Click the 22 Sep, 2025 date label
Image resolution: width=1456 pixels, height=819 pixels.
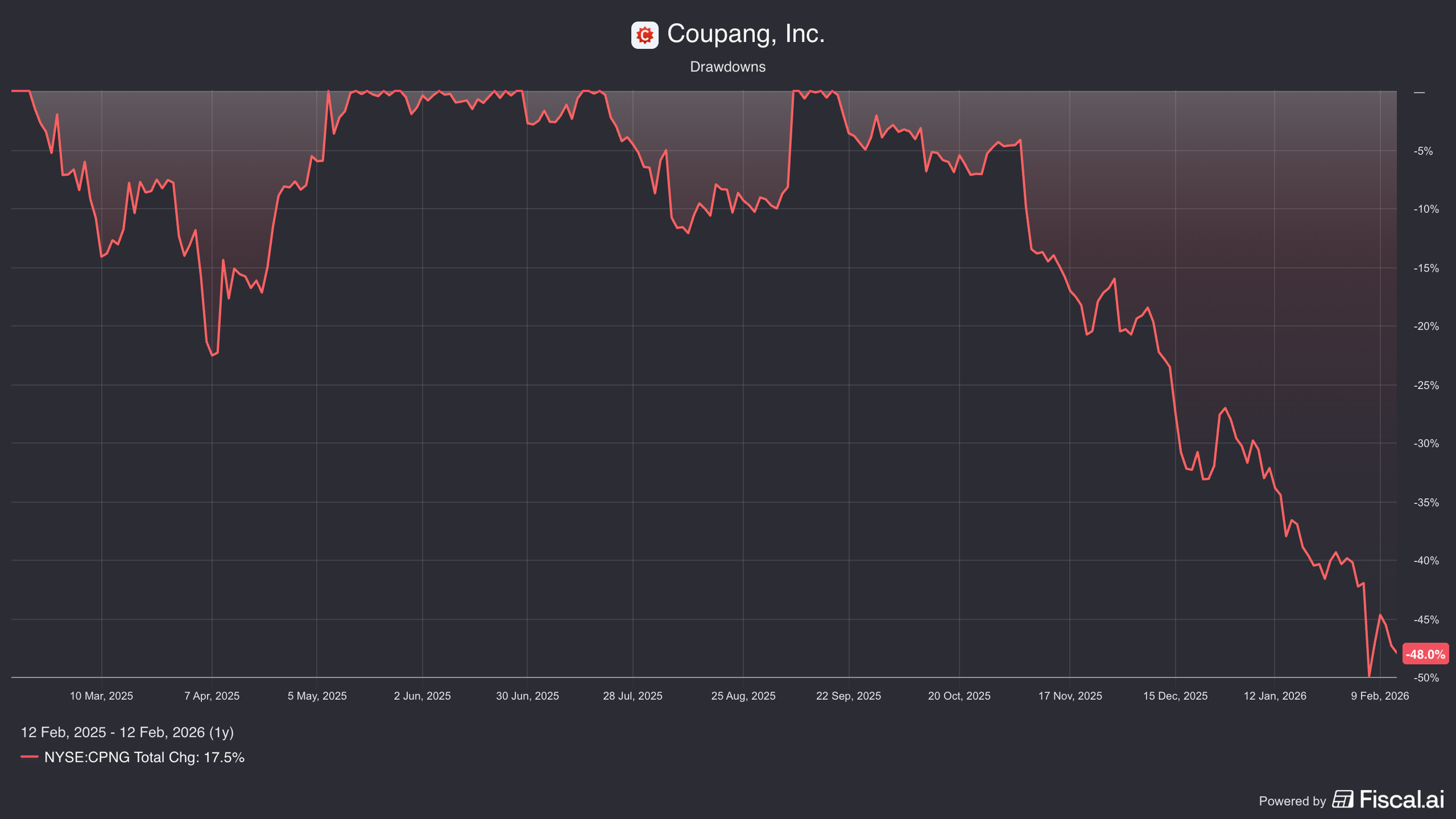848,696
